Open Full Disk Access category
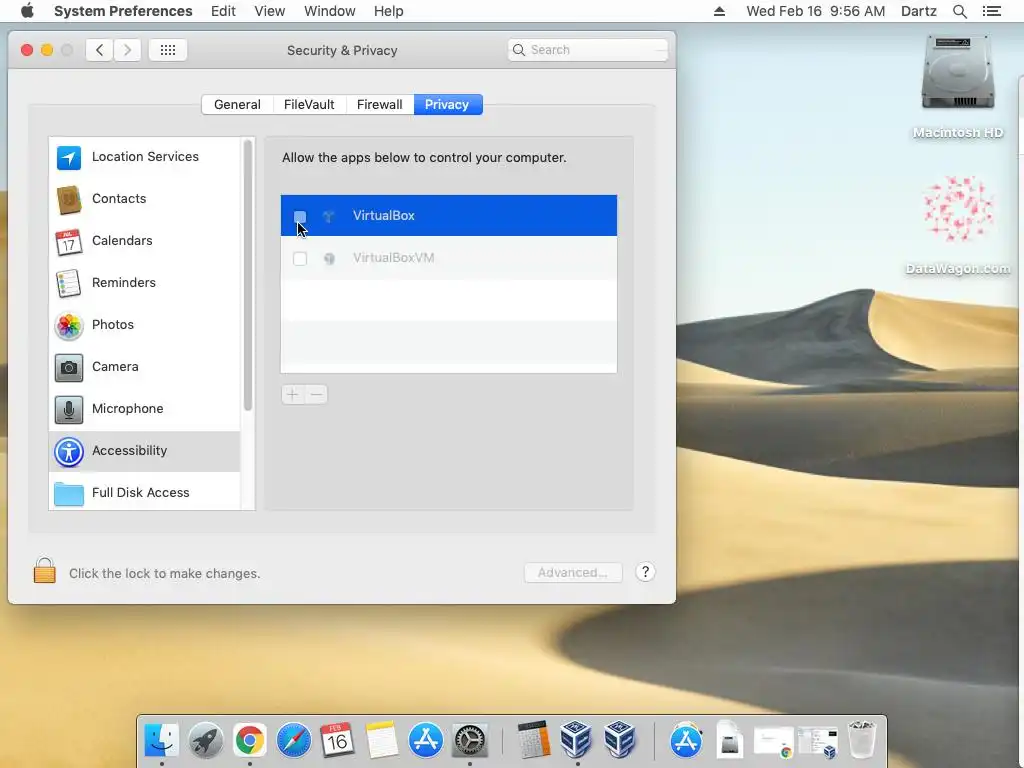This screenshot has height=768, width=1024. [144, 492]
